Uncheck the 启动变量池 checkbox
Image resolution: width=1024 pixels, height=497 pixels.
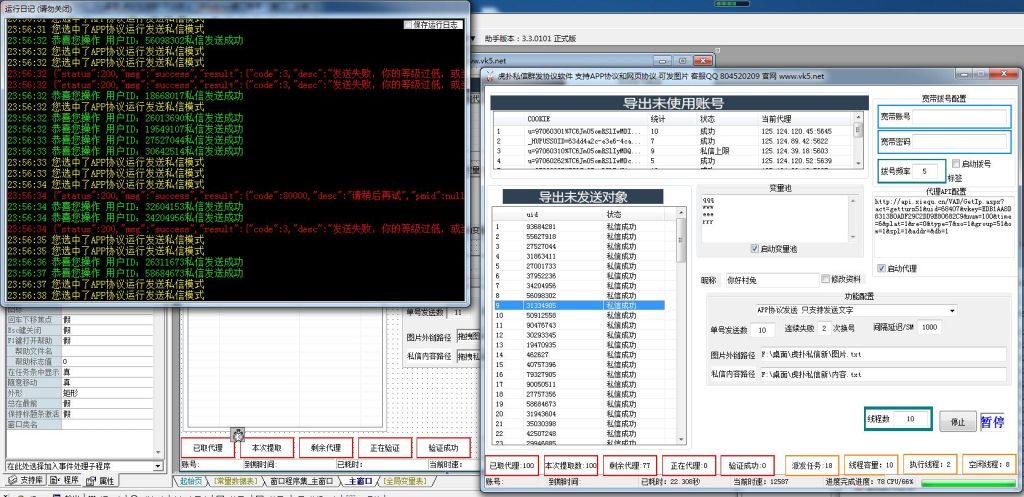pyautogui.click(x=755, y=249)
